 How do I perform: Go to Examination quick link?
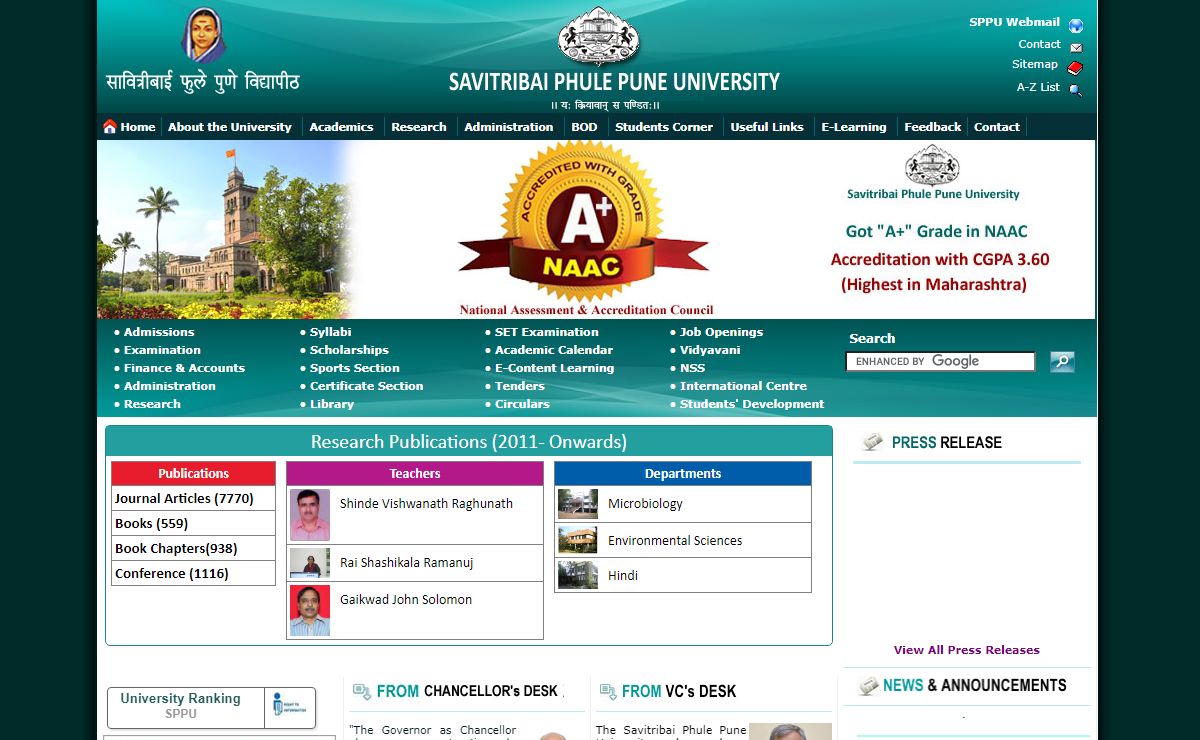[x=162, y=350]
